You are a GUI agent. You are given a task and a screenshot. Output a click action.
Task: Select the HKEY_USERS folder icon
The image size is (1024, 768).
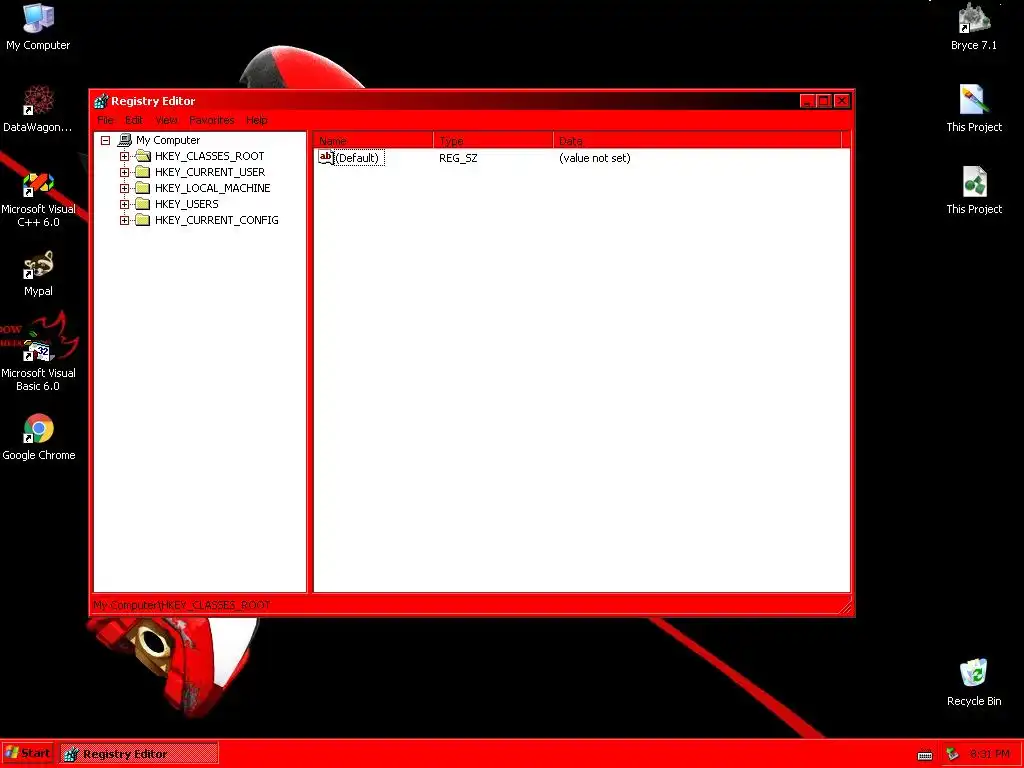(x=142, y=204)
